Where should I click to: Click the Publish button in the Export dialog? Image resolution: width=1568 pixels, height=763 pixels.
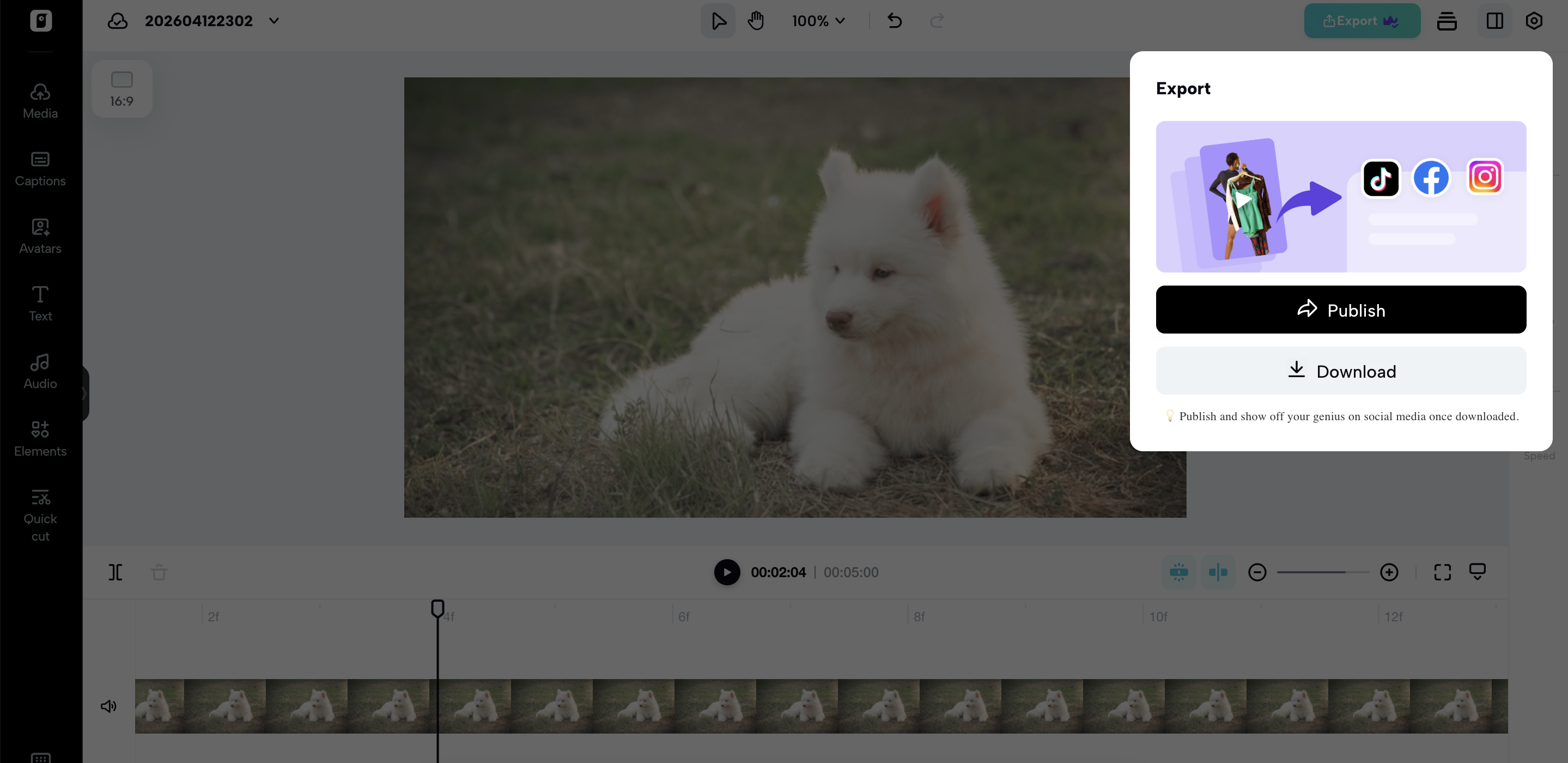[1340, 310]
